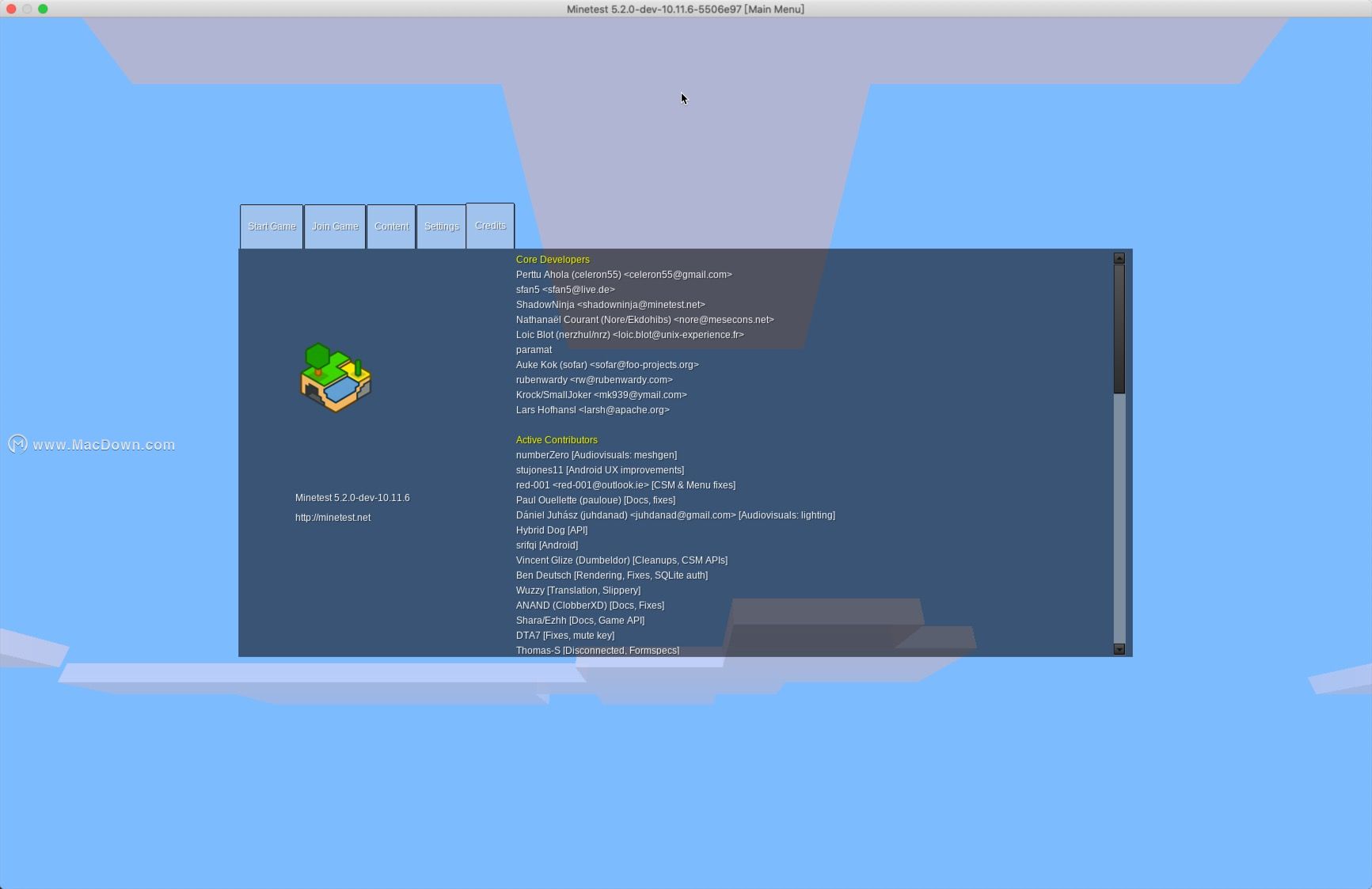This screenshot has height=889, width=1372.
Task: Maximize the window using the green button
Action: tap(43, 9)
